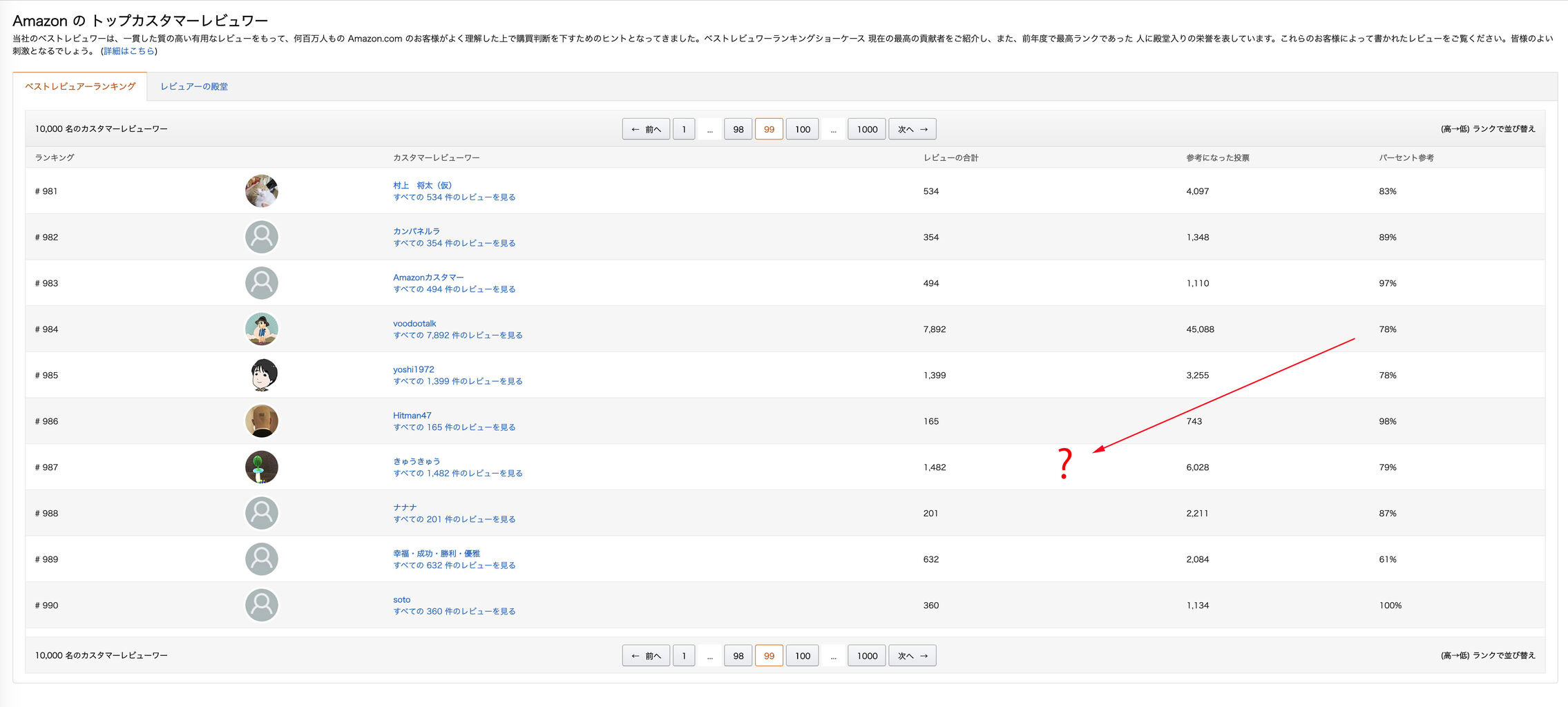
Task: Click helpful votes value 6,028
Action: point(1198,467)
